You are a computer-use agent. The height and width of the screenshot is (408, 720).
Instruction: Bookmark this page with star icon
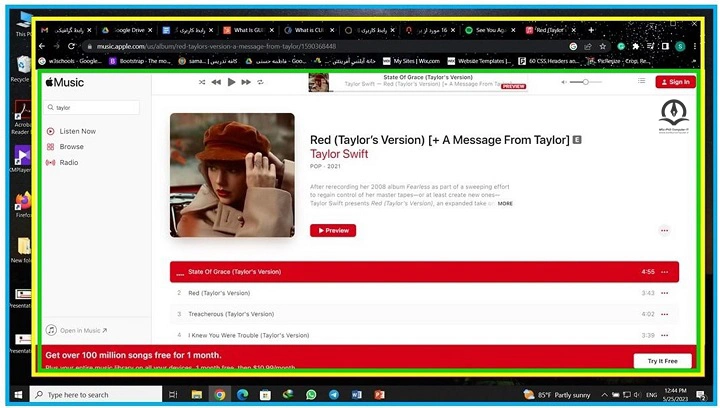coord(602,46)
